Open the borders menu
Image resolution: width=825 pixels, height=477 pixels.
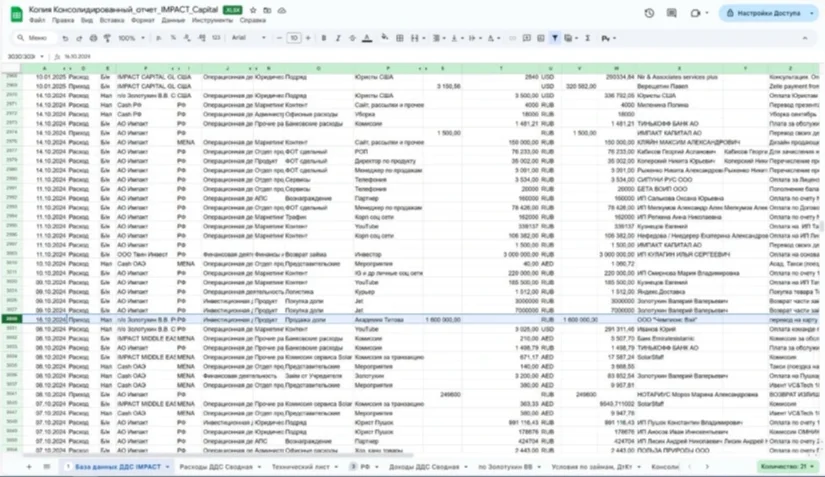coord(399,38)
